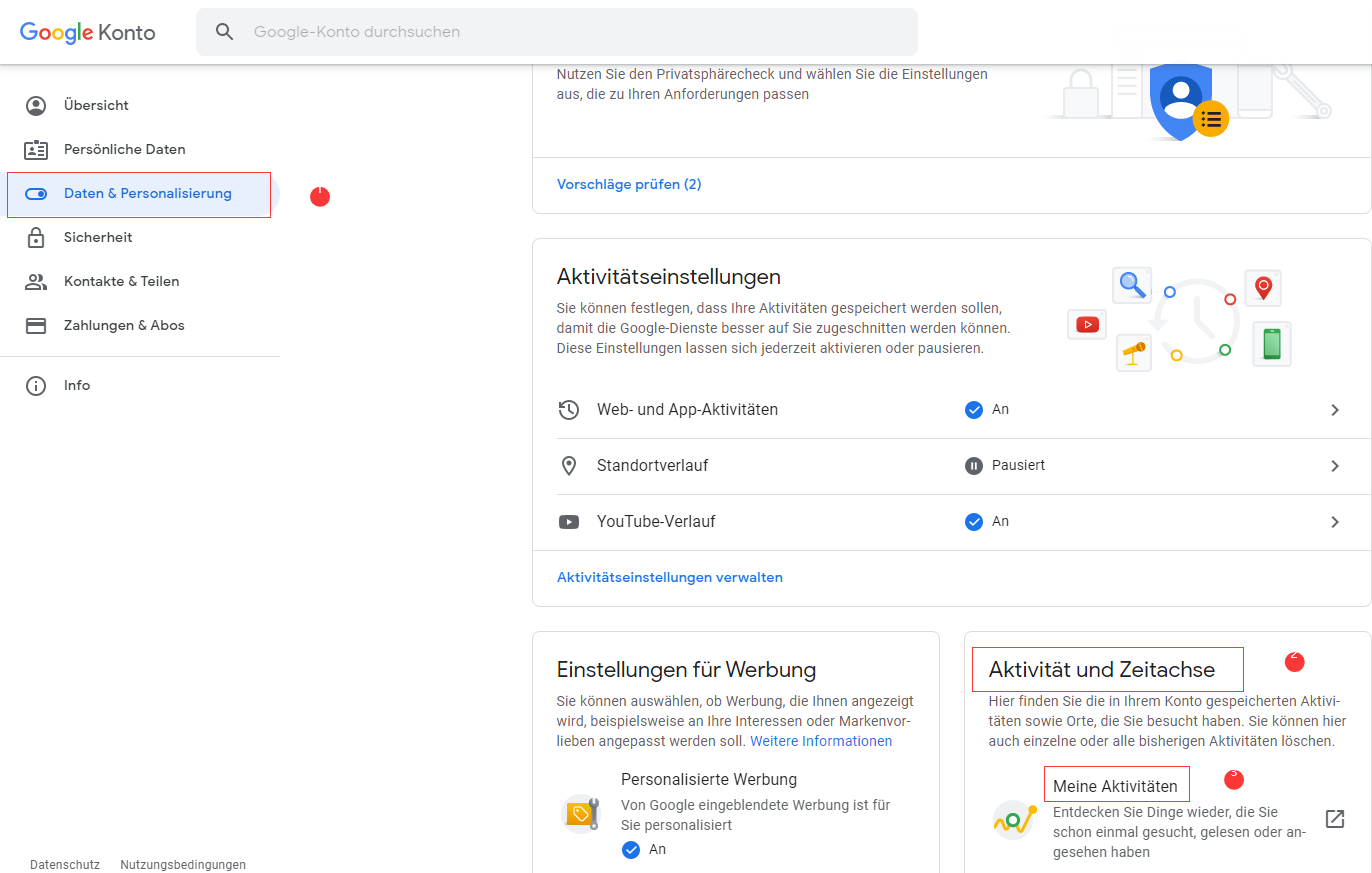Click the Personalisierte Werbung tag icon
The width and height of the screenshot is (1372, 873).
(580, 815)
